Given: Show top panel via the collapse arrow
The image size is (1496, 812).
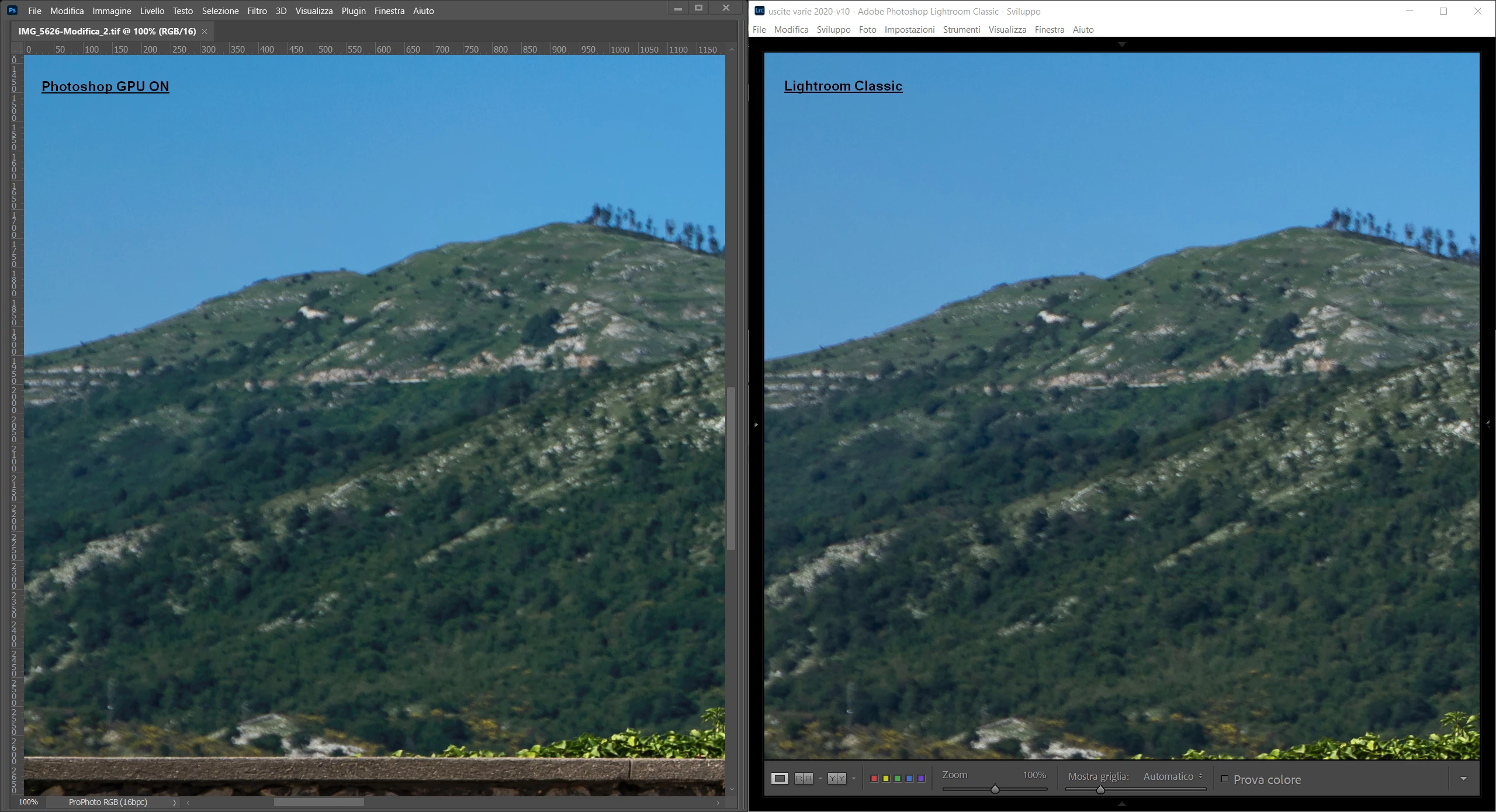Looking at the screenshot, I should tap(1121, 44).
